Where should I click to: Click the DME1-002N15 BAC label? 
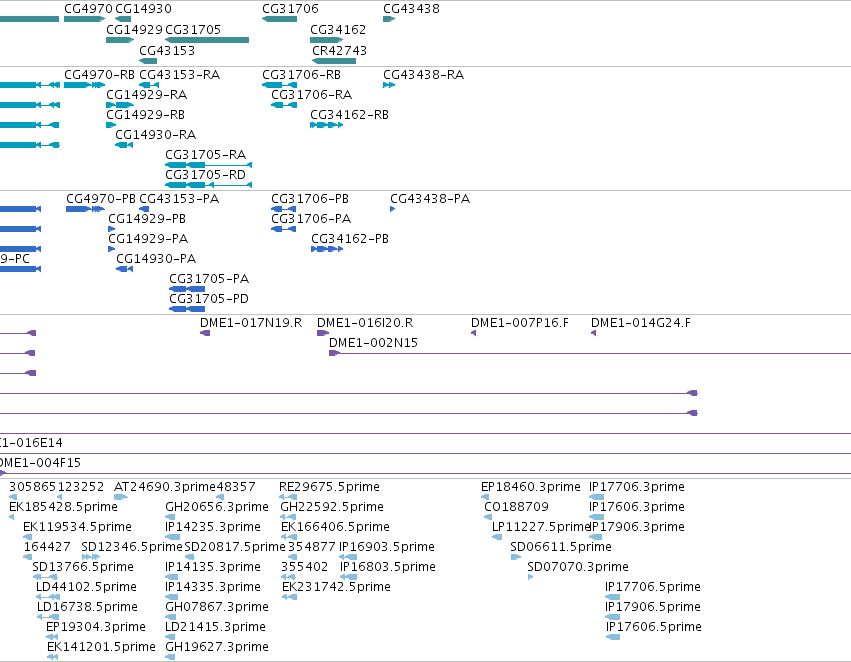[x=373, y=342]
